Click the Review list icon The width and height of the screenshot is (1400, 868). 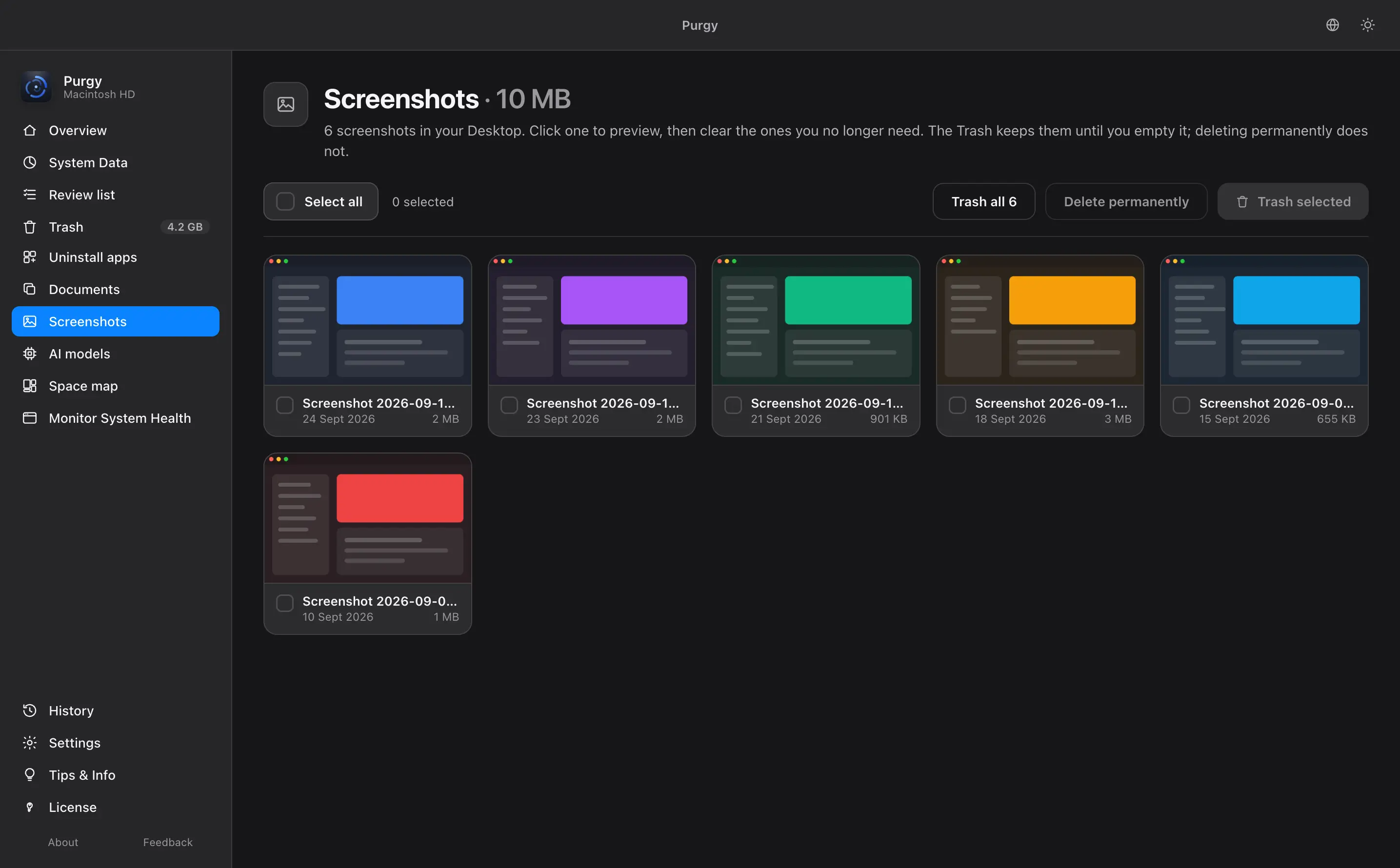pyautogui.click(x=30, y=195)
